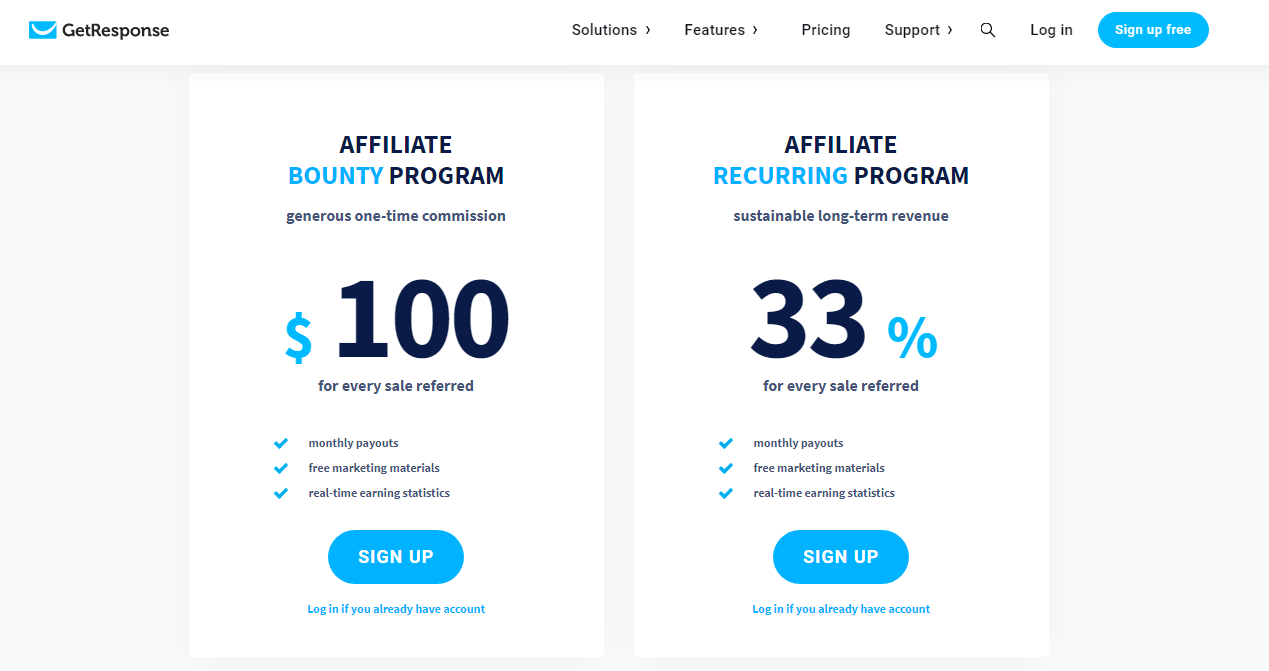Screen dimensions: 1269x671
Task: Click Log in link under Bounty program
Action: 396,609
